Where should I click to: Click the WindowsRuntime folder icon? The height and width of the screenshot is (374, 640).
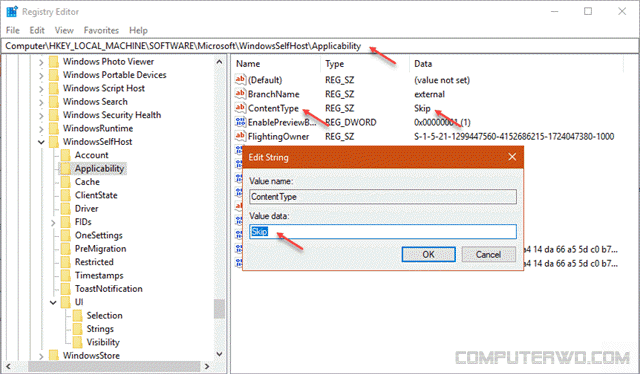(54, 129)
